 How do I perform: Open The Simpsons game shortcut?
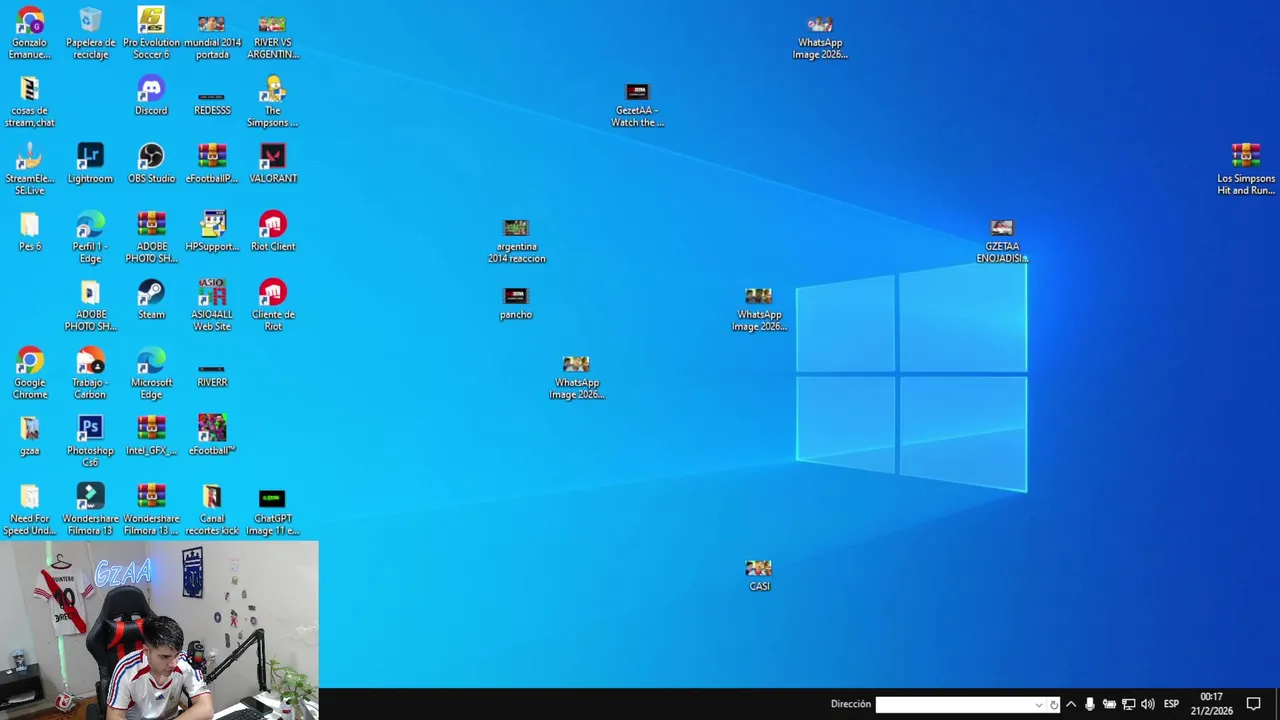(273, 101)
